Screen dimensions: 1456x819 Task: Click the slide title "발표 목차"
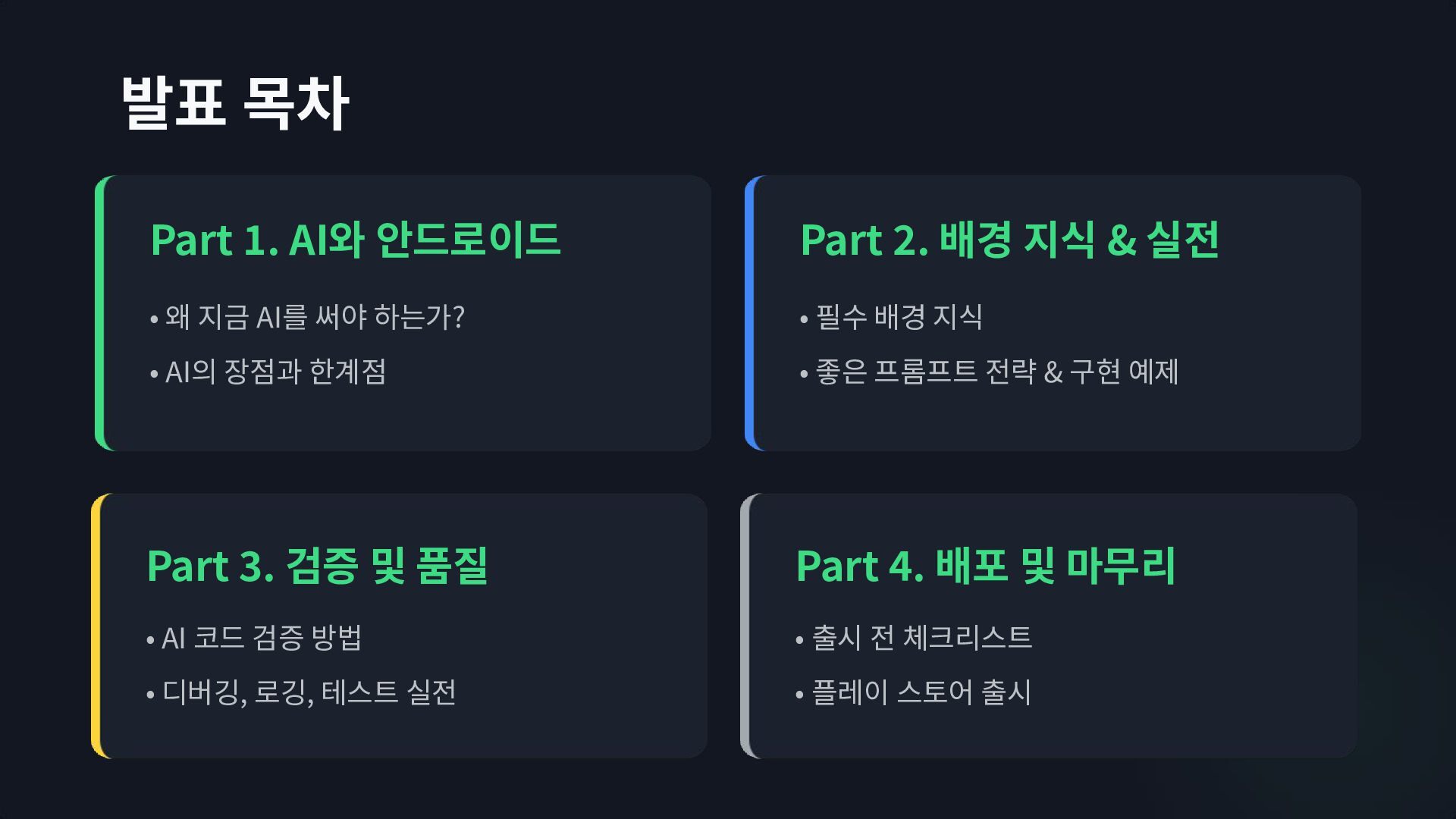tap(234, 103)
